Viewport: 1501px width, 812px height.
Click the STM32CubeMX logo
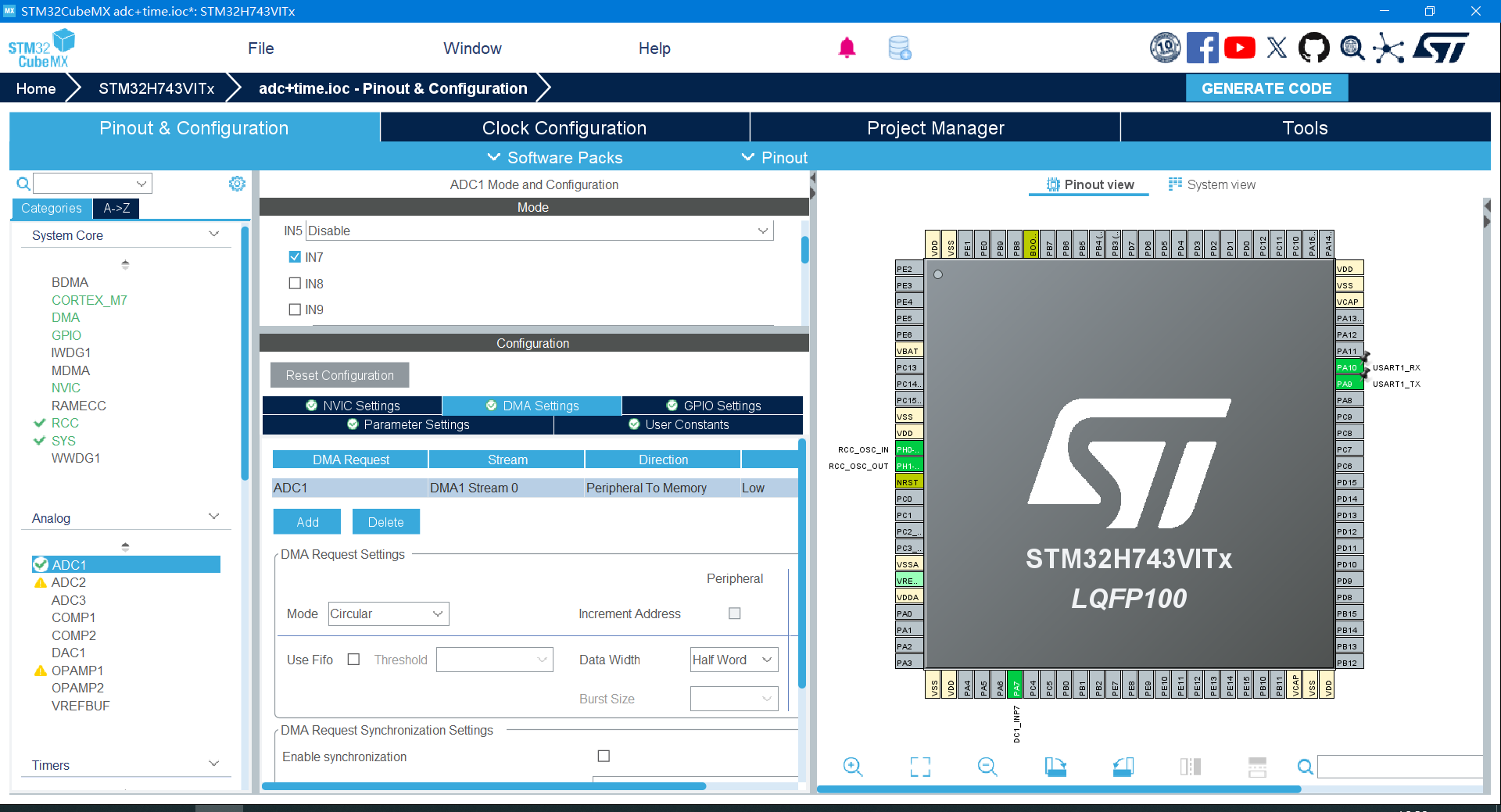[x=41, y=48]
